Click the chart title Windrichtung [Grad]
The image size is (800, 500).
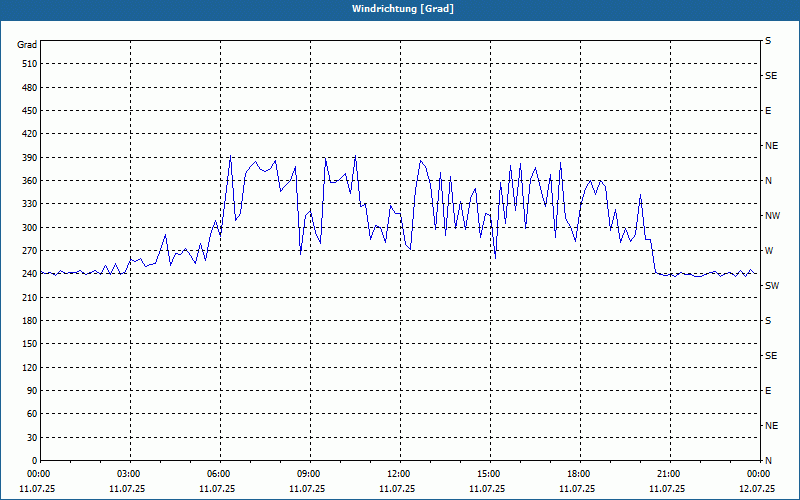(403, 9)
